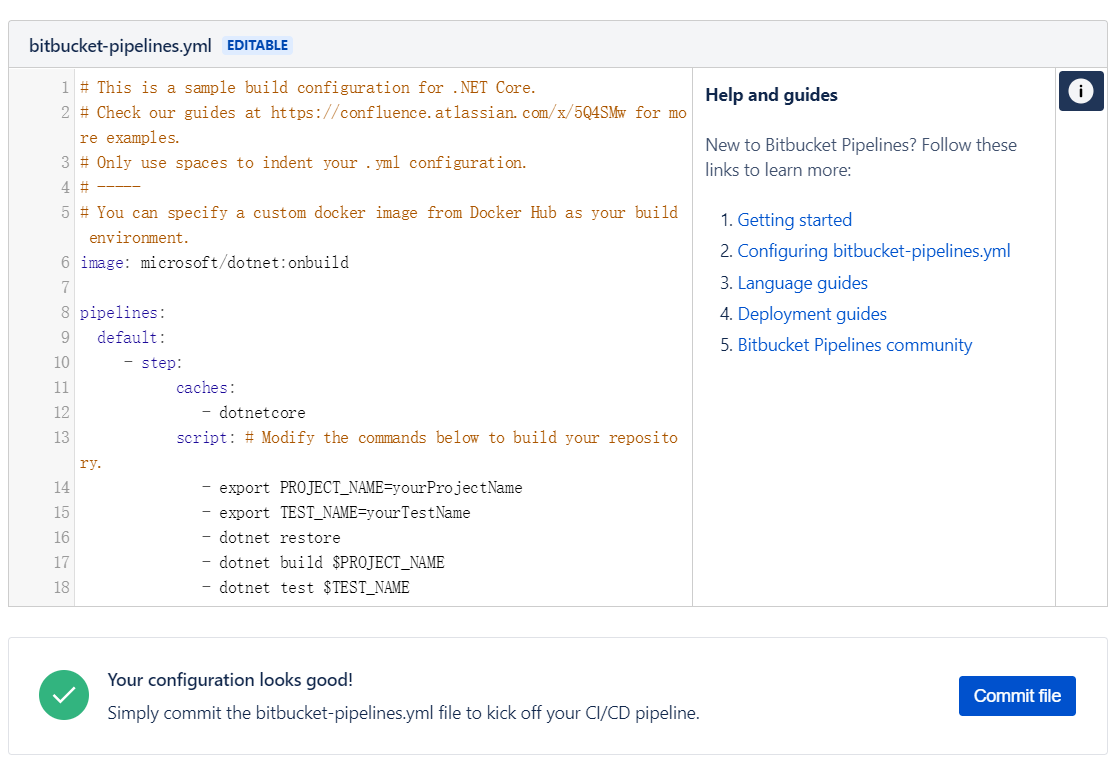This screenshot has height=769, width=1119.
Task: Open the Bitbucket Pipelines community link
Action: coord(855,344)
